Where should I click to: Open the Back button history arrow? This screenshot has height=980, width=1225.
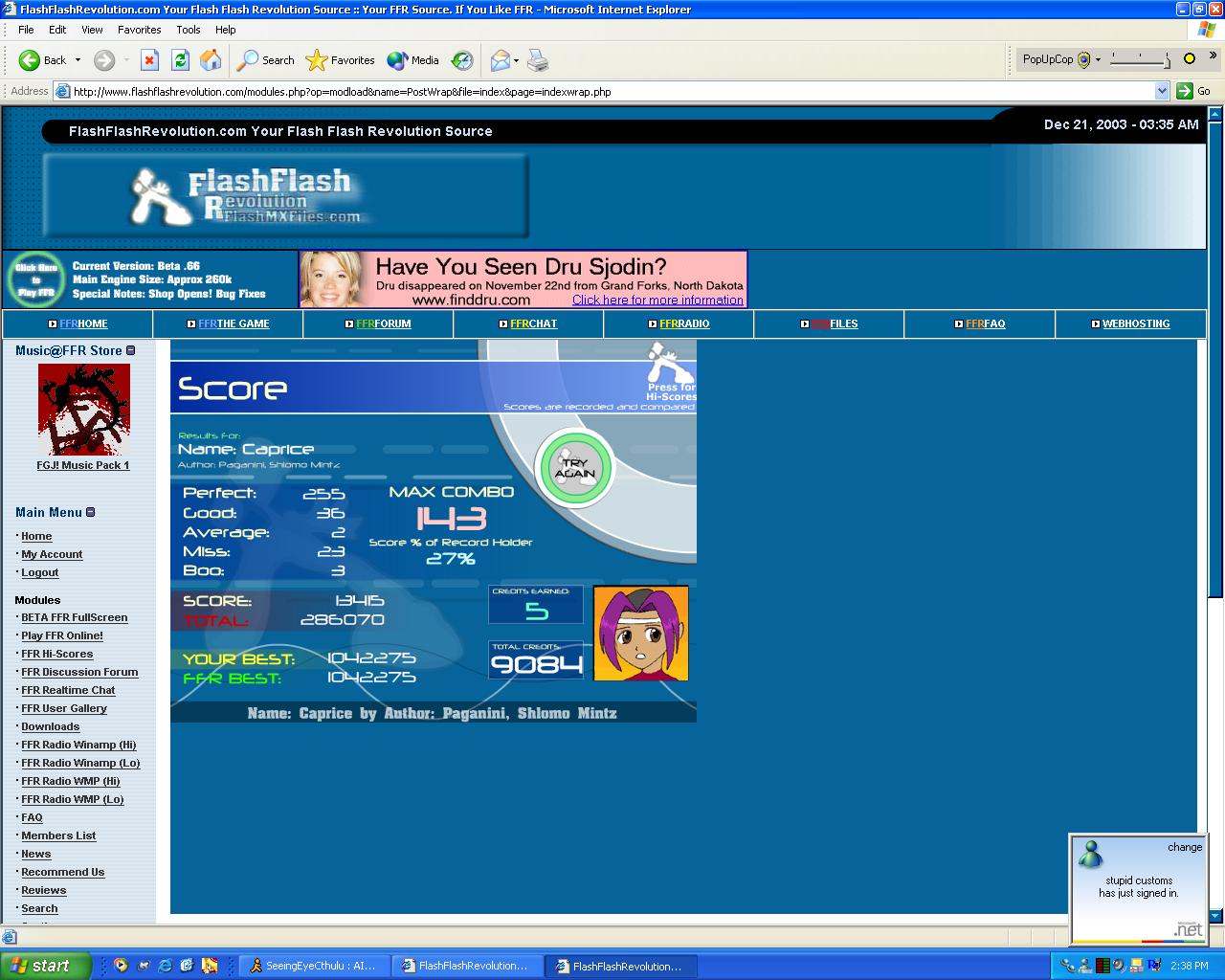coord(78,60)
